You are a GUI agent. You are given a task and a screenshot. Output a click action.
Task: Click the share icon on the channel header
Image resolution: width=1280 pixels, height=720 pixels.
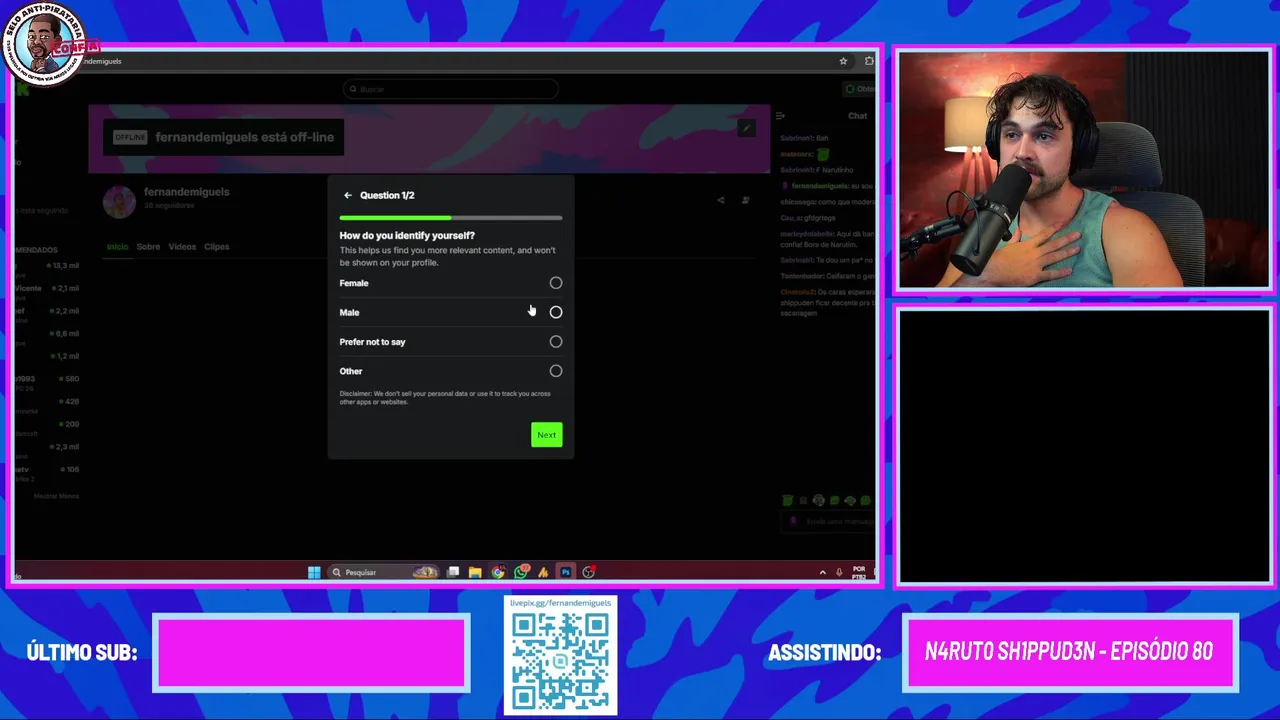point(721,200)
